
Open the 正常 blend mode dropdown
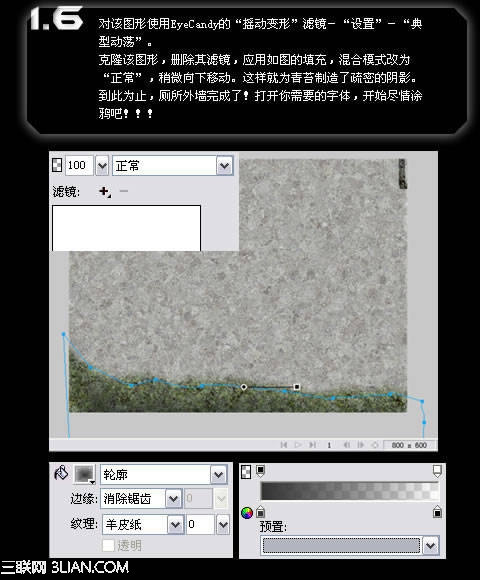(224, 165)
